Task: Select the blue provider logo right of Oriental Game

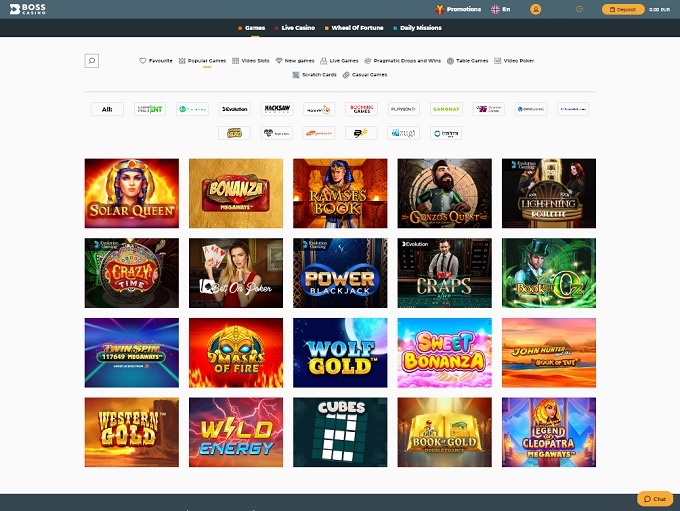Action: 531,109
